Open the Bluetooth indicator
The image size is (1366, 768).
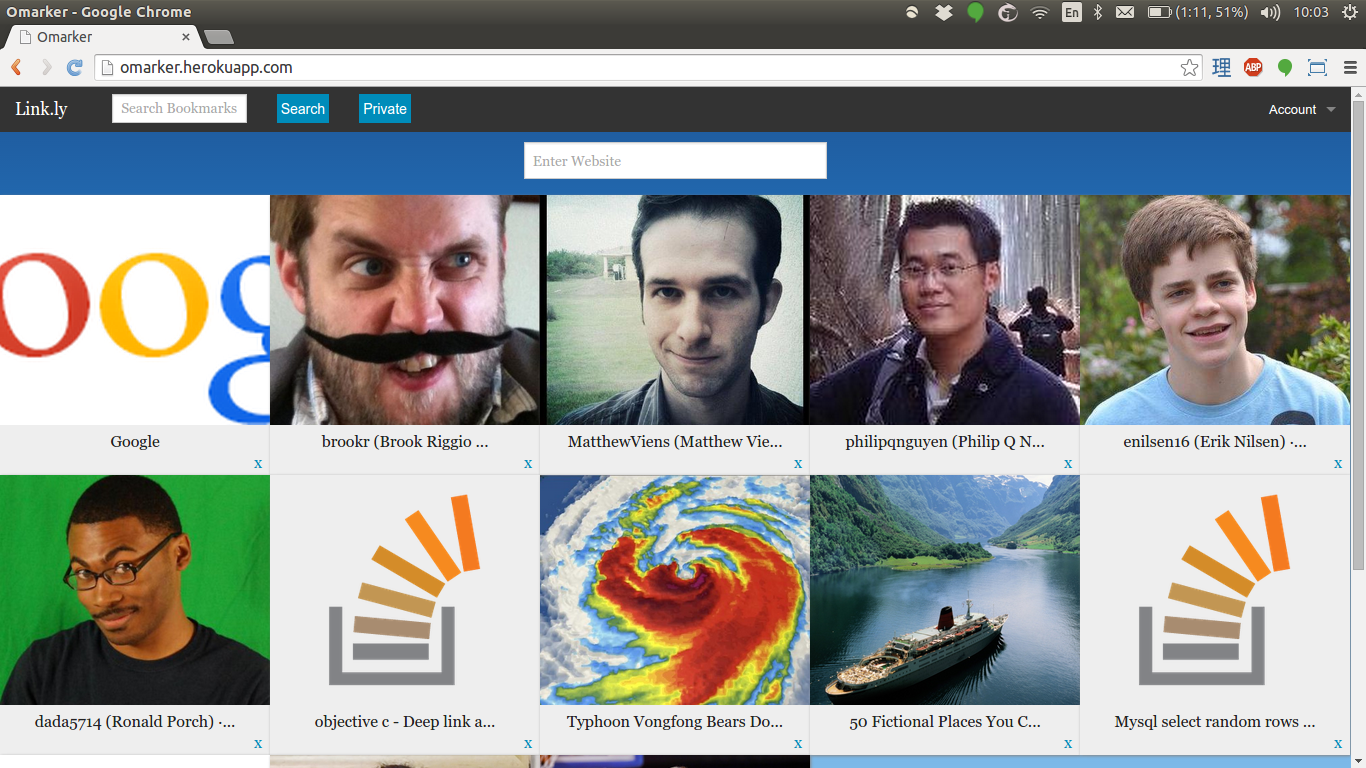tap(1097, 12)
